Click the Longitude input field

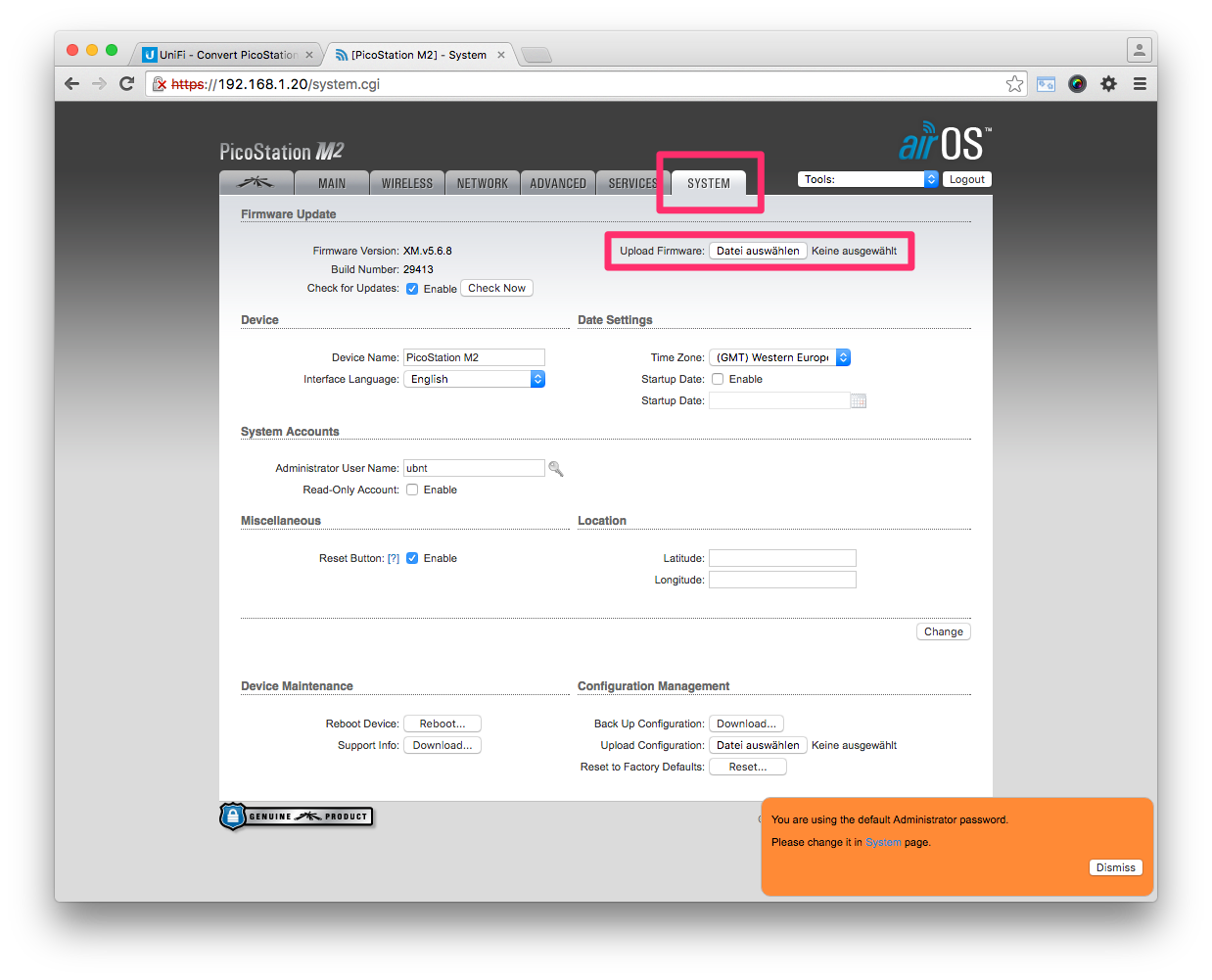(782, 580)
